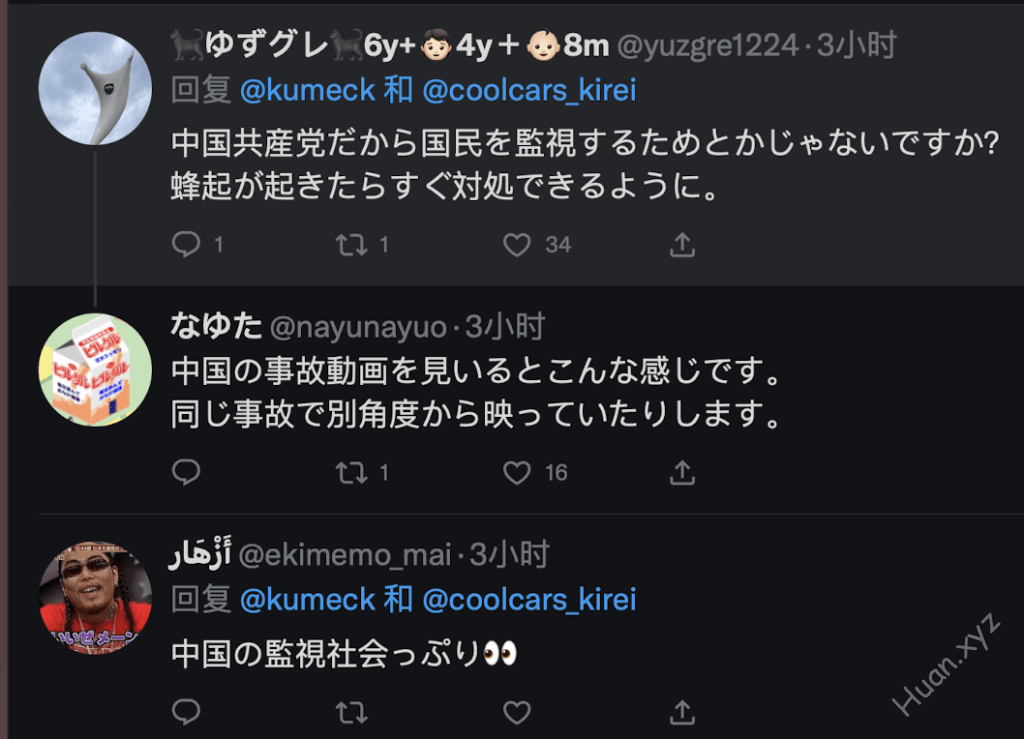Viewport: 1024px width, 739px height.
Task: View ゆずグレ's profile avatar
Action: point(95,88)
